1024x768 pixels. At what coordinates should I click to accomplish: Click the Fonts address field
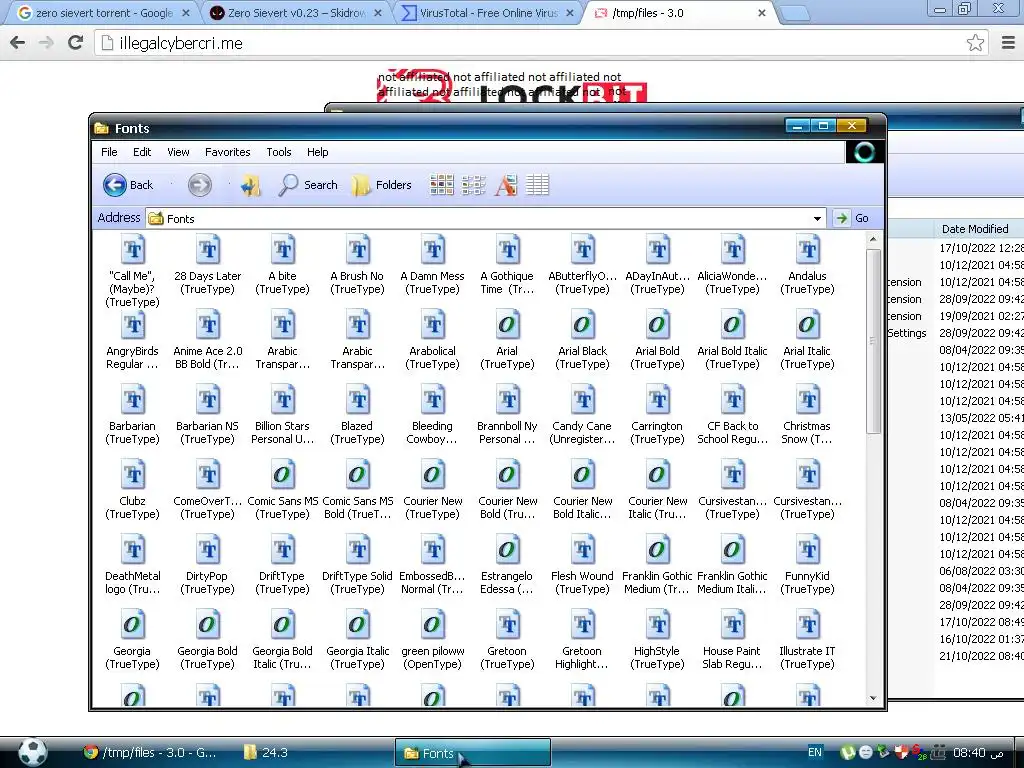(x=485, y=218)
